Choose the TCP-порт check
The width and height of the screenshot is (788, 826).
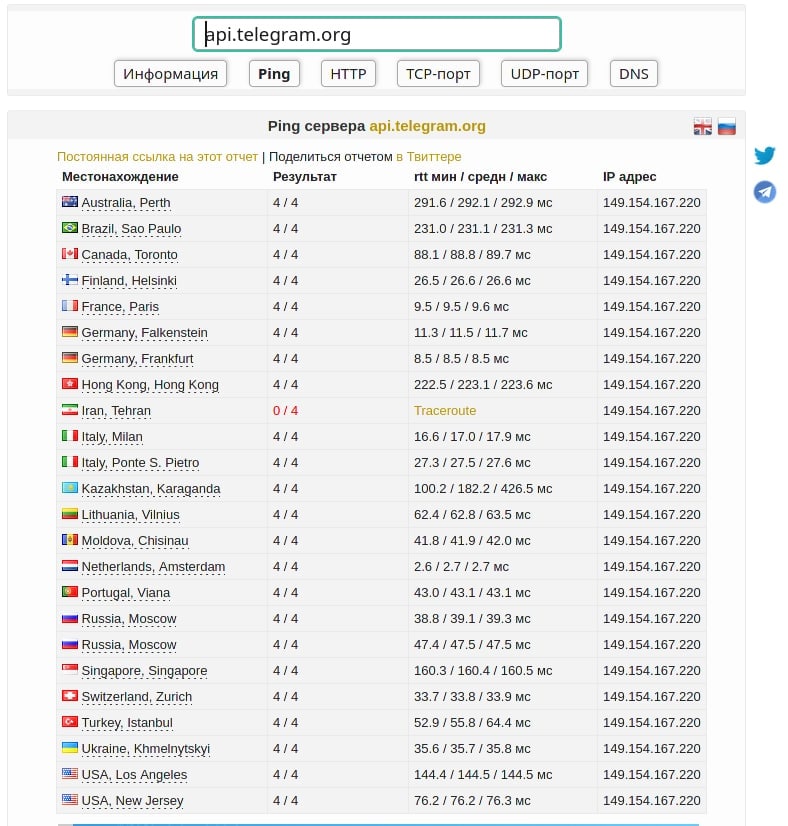point(438,74)
